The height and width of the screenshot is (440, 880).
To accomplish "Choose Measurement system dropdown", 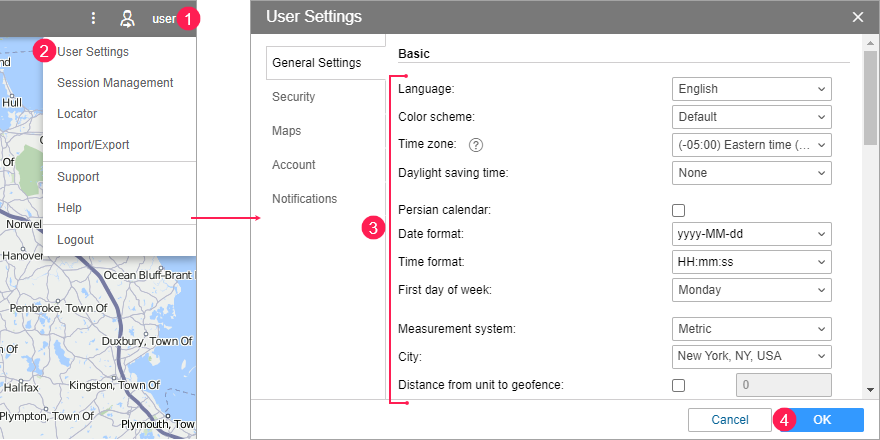I will [751, 329].
